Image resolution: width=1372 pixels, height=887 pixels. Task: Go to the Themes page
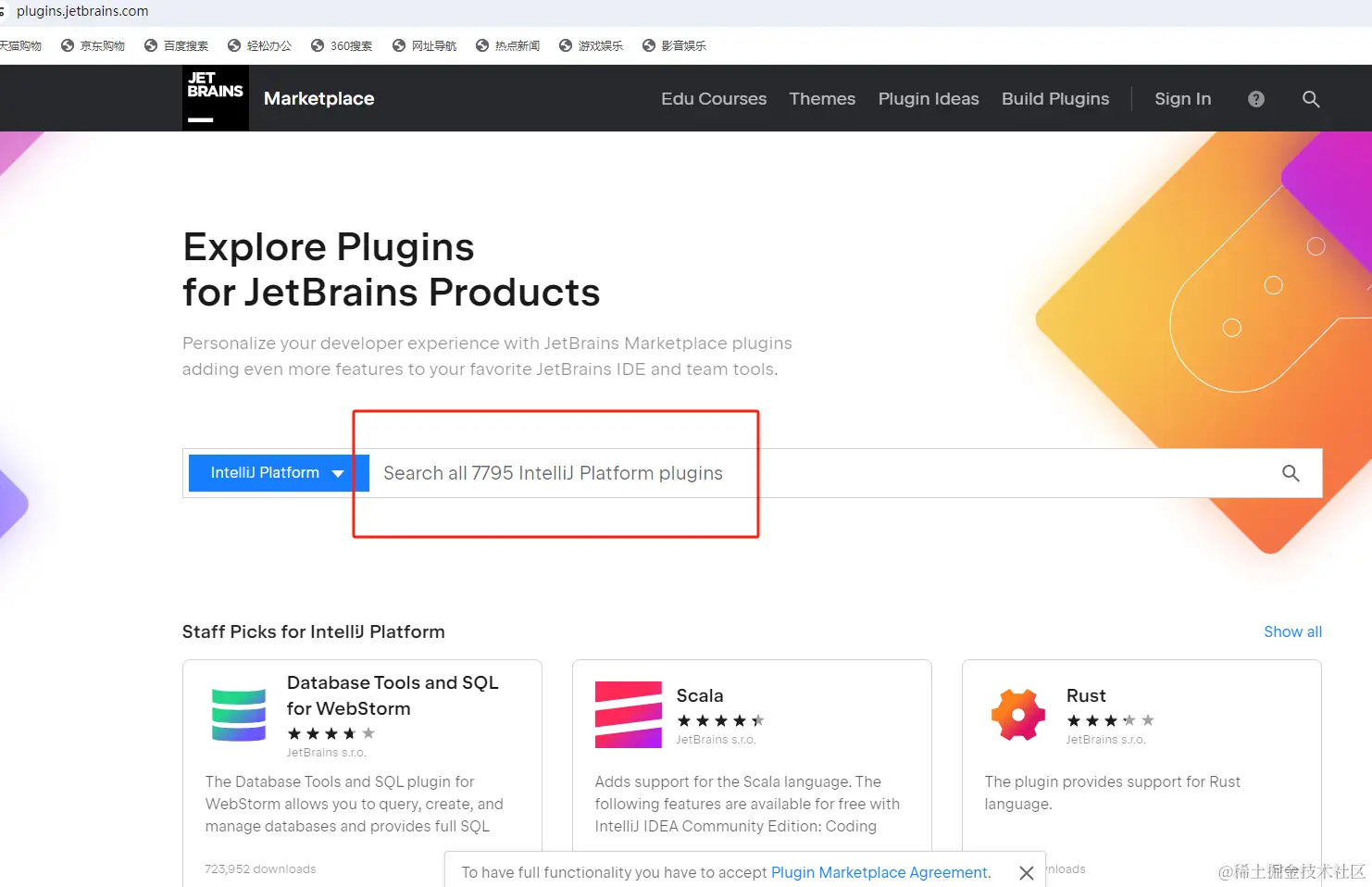[x=821, y=99]
